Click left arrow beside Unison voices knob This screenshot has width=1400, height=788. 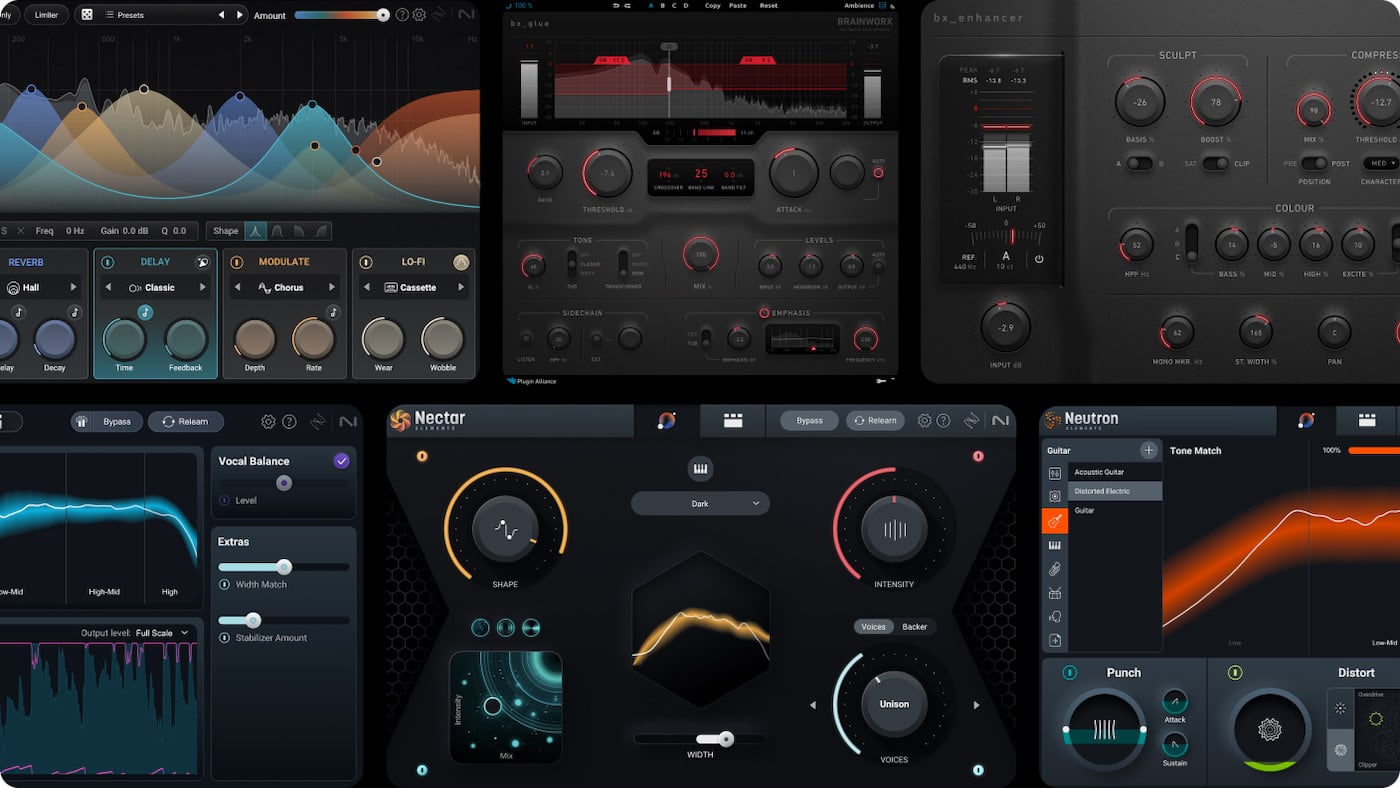pyautogui.click(x=812, y=705)
